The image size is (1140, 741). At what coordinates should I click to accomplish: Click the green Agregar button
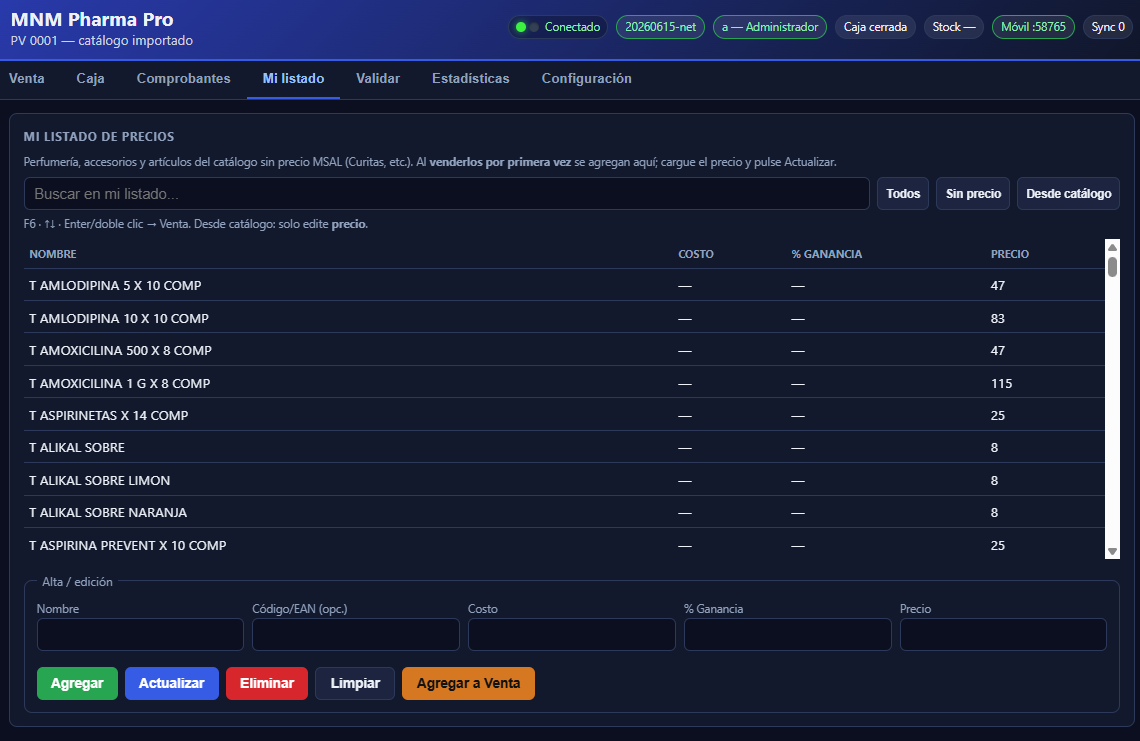[77, 684]
